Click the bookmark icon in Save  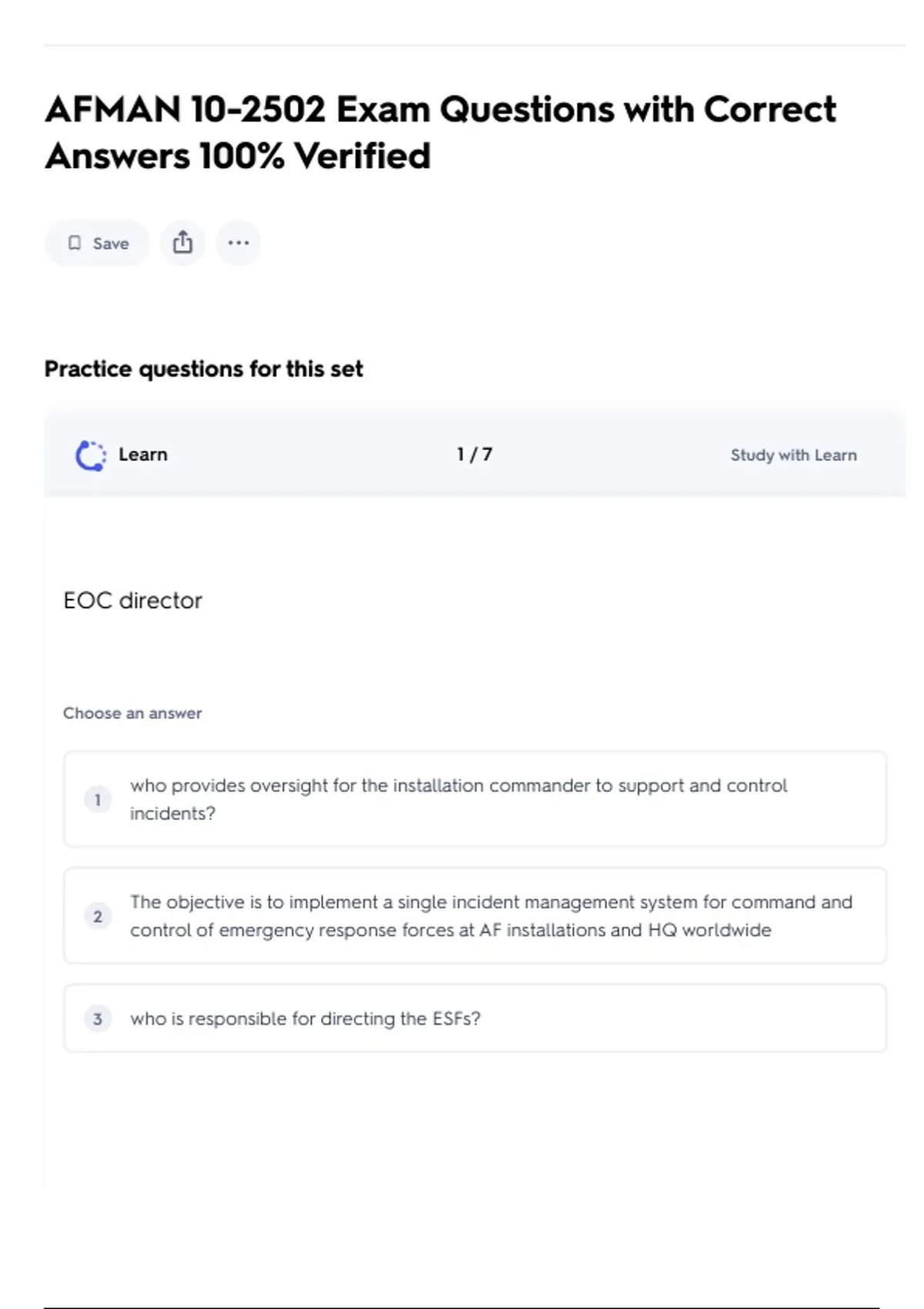tap(75, 243)
